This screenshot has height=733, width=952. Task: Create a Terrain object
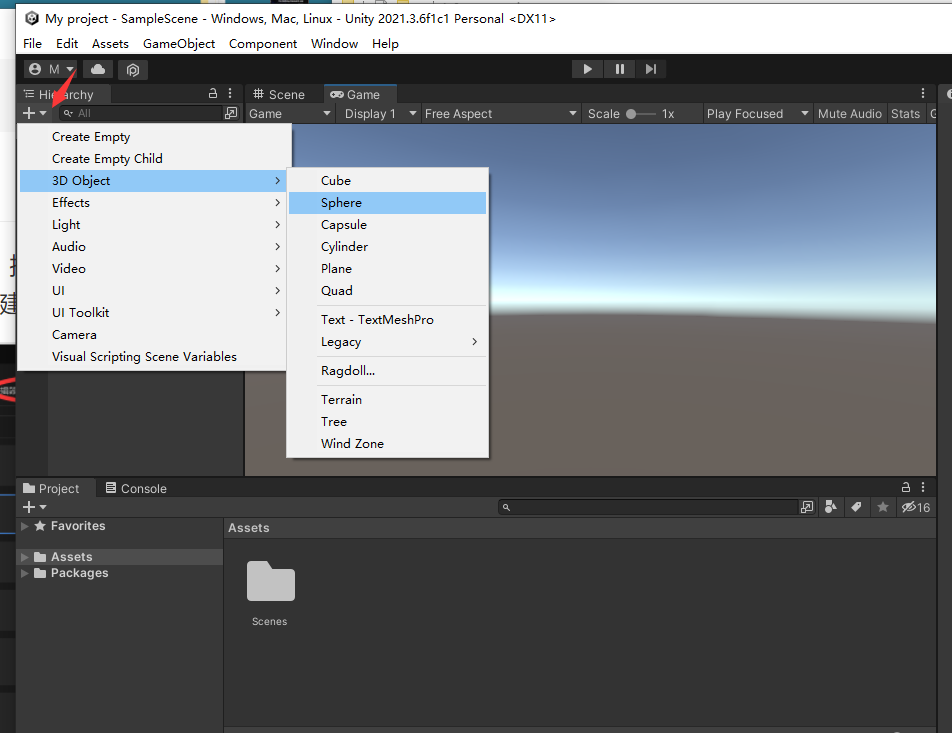pyautogui.click(x=387, y=400)
